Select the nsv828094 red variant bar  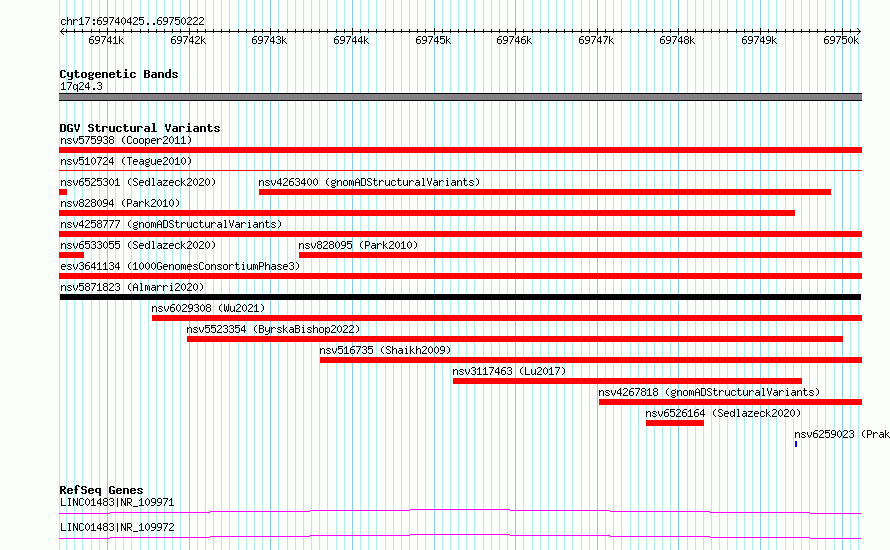click(x=427, y=213)
